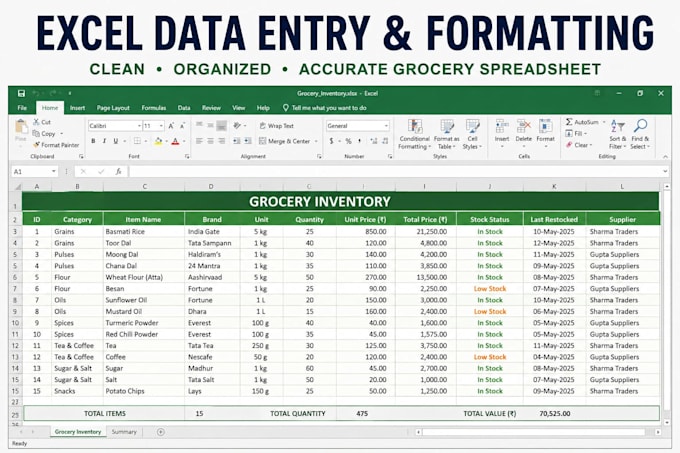Click the Percent Style icon
This screenshot has width=680, height=453.
click(348, 141)
